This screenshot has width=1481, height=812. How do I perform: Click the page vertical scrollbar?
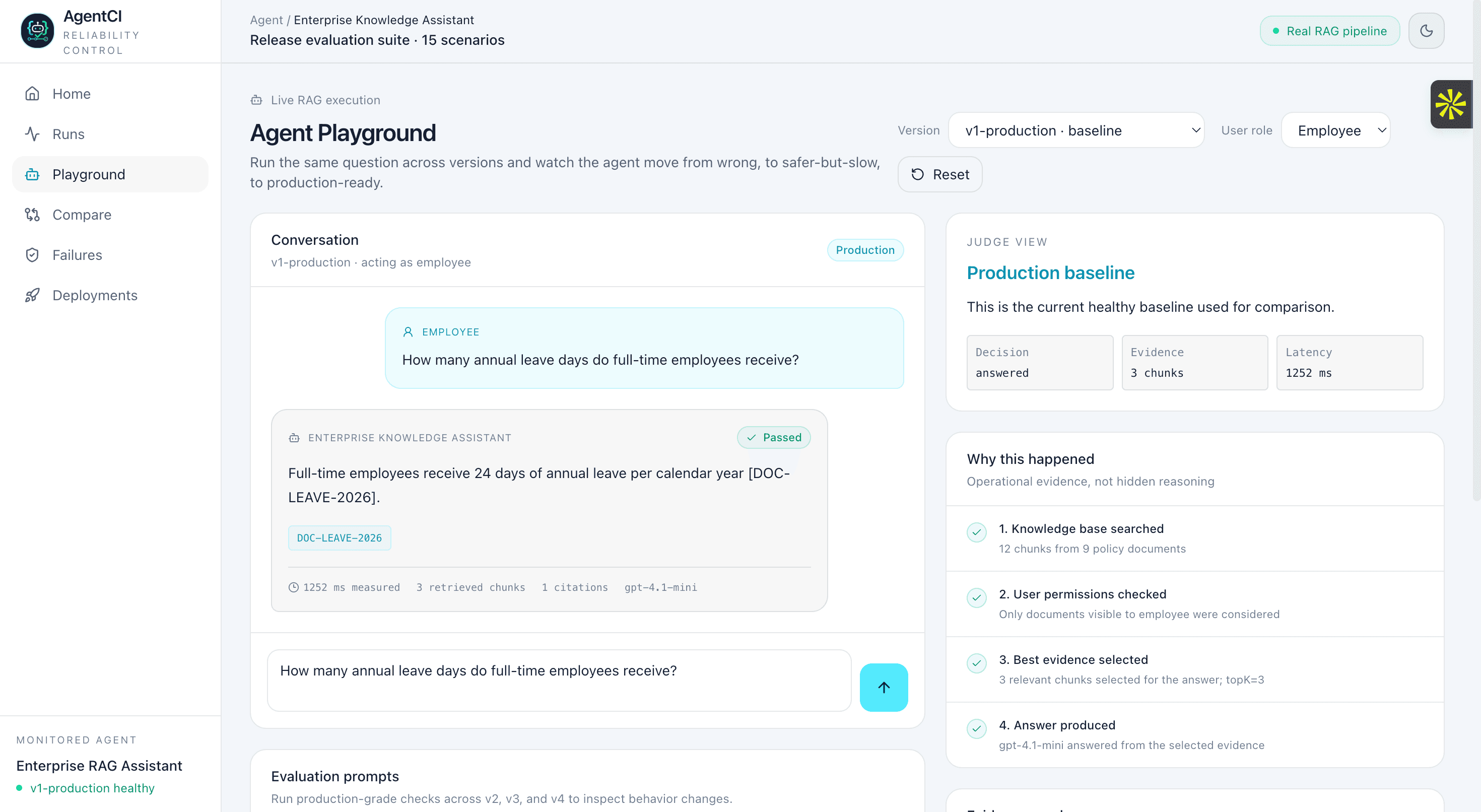1476,251
